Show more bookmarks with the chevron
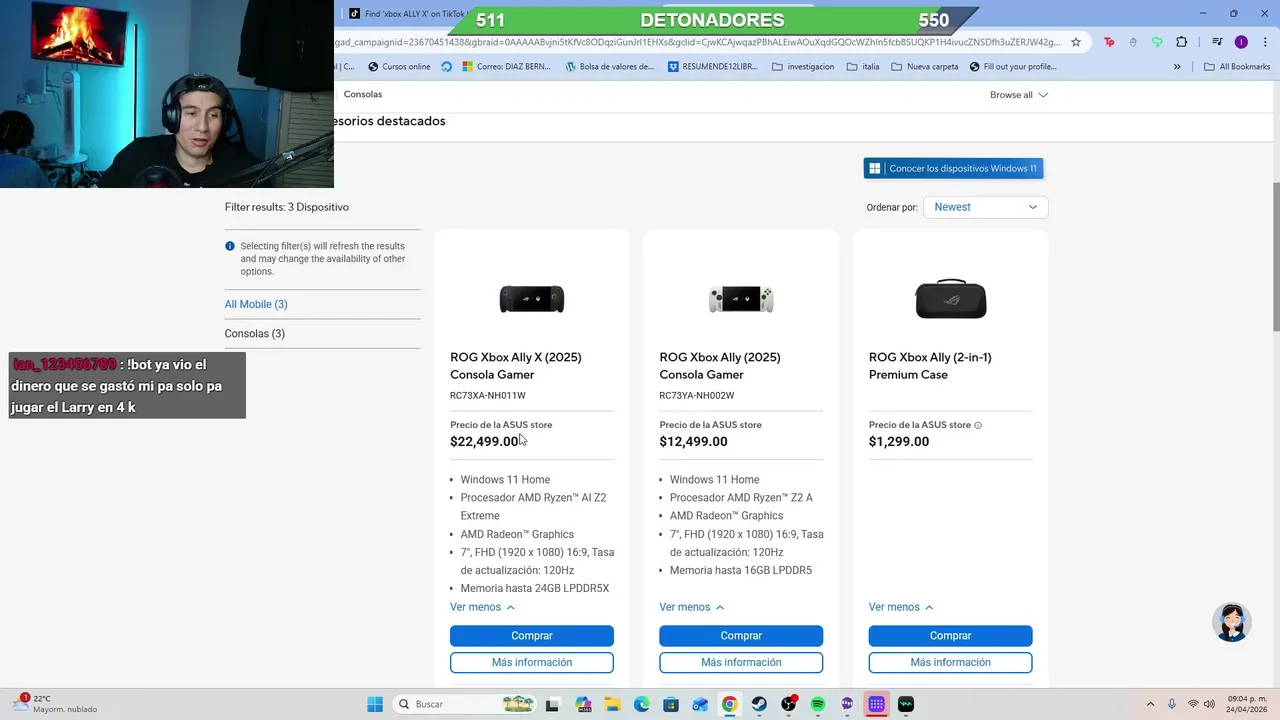 (1177, 67)
